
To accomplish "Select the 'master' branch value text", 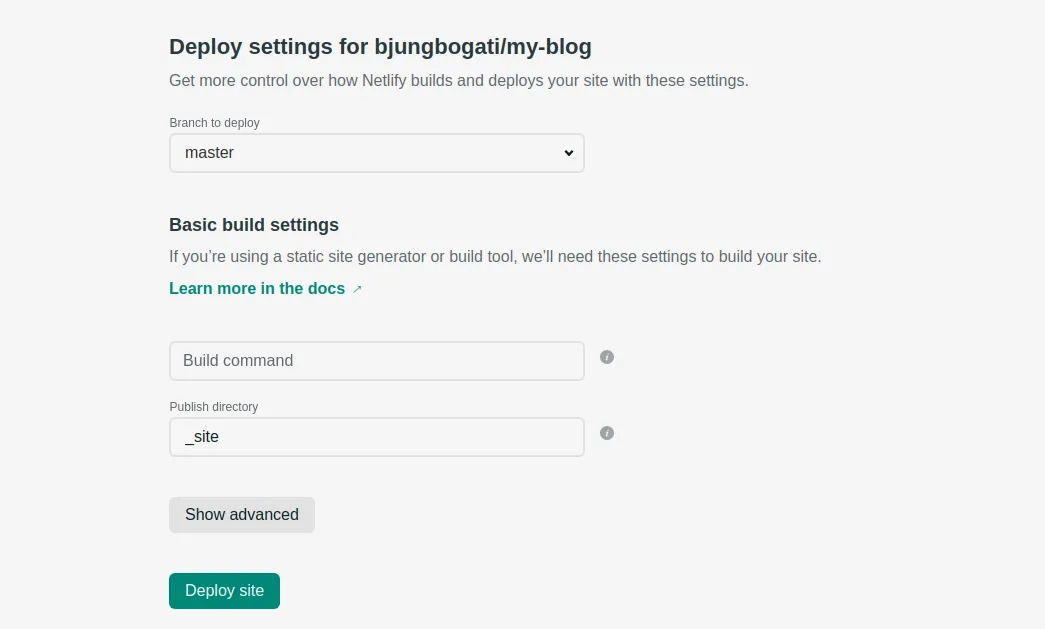I will [210, 153].
